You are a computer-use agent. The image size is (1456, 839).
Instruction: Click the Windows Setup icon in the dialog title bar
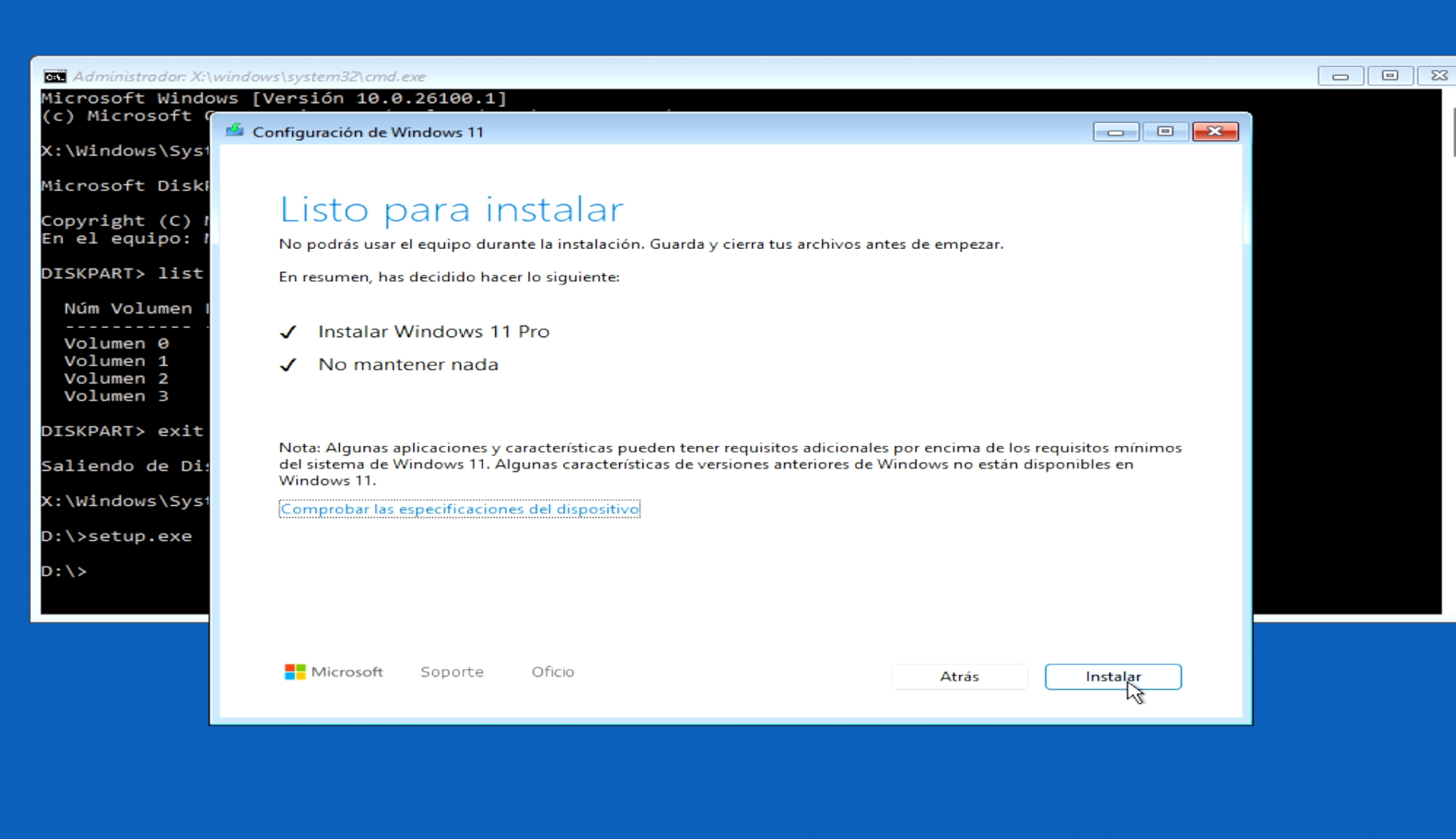point(235,130)
